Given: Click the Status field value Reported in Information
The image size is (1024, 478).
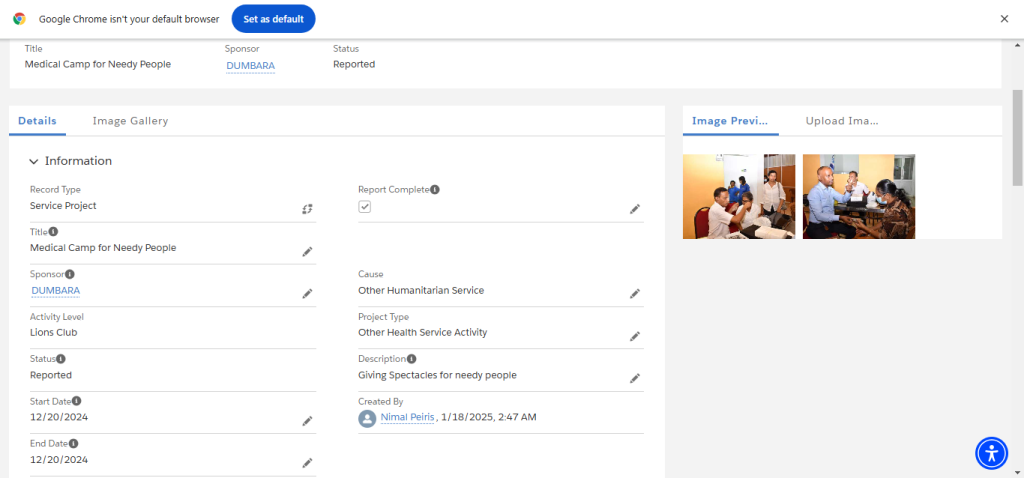Looking at the screenshot, I should click(x=51, y=375).
